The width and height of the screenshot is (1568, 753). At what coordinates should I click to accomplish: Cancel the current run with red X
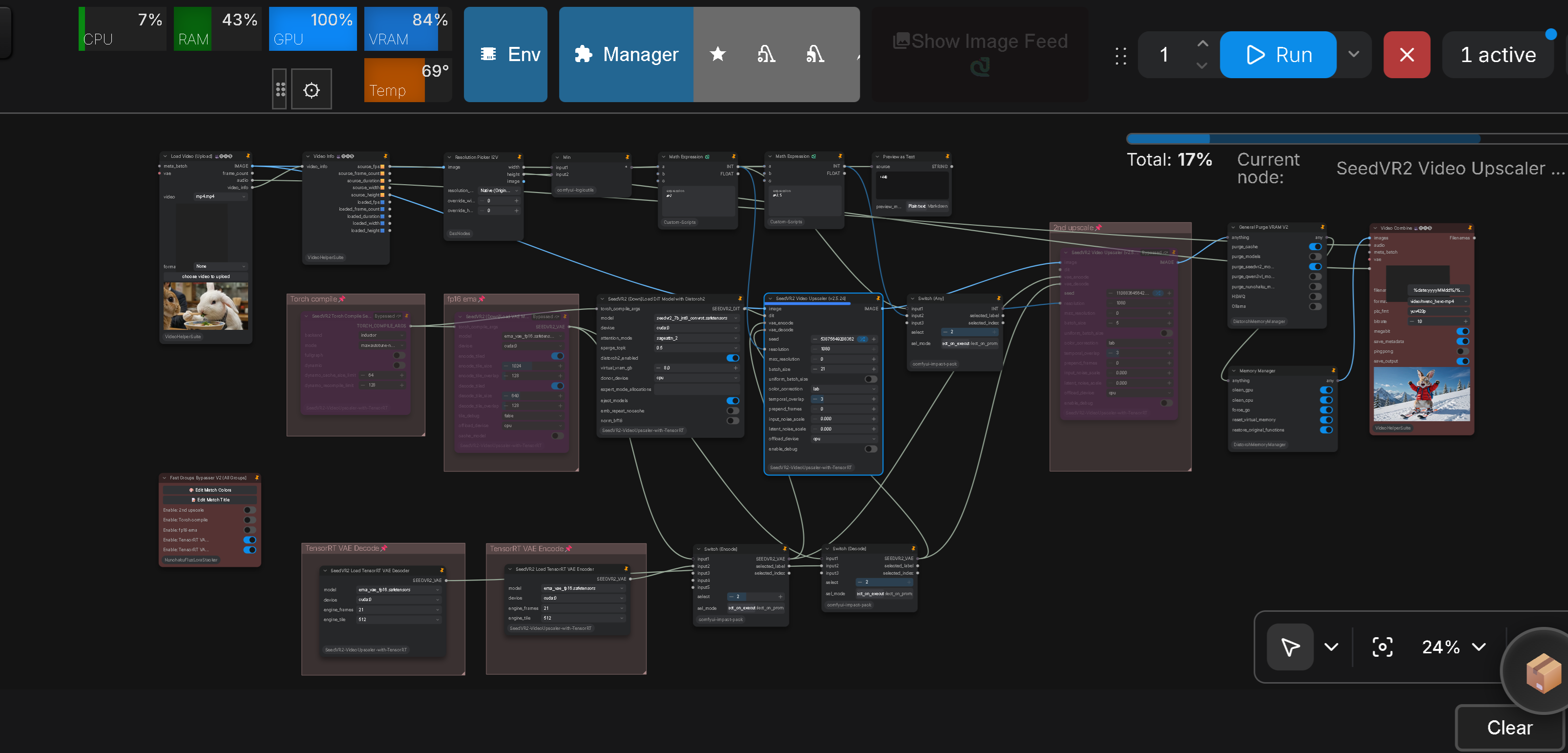point(1407,55)
